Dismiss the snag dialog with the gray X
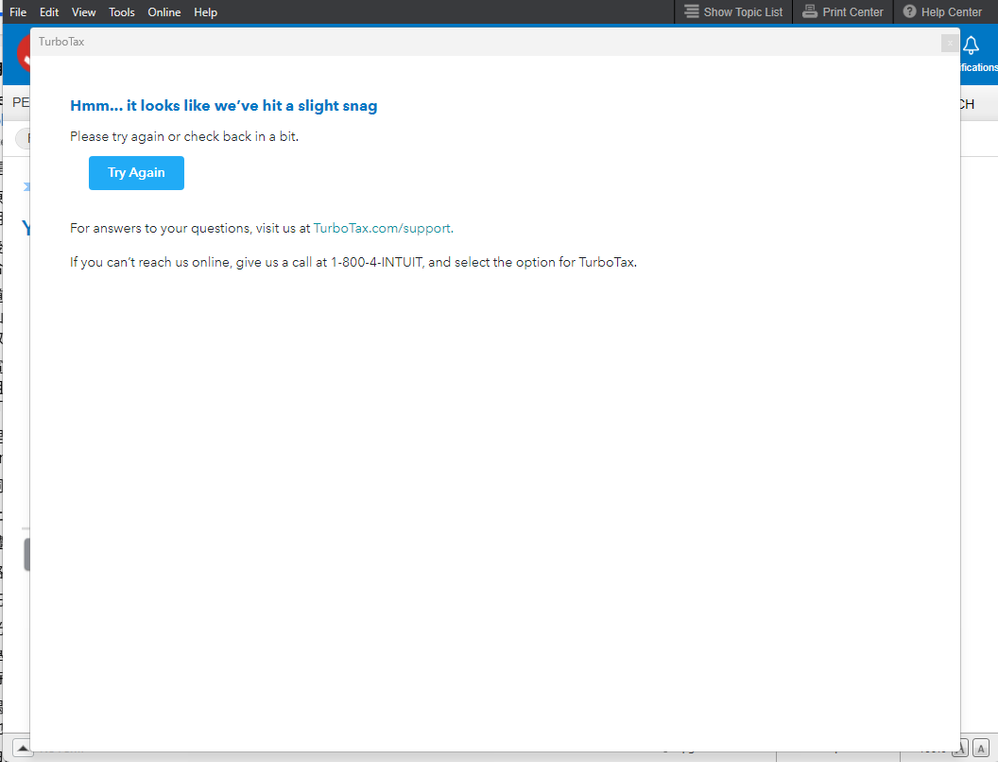This screenshot has width=998, height=762. tap(950, 43)
